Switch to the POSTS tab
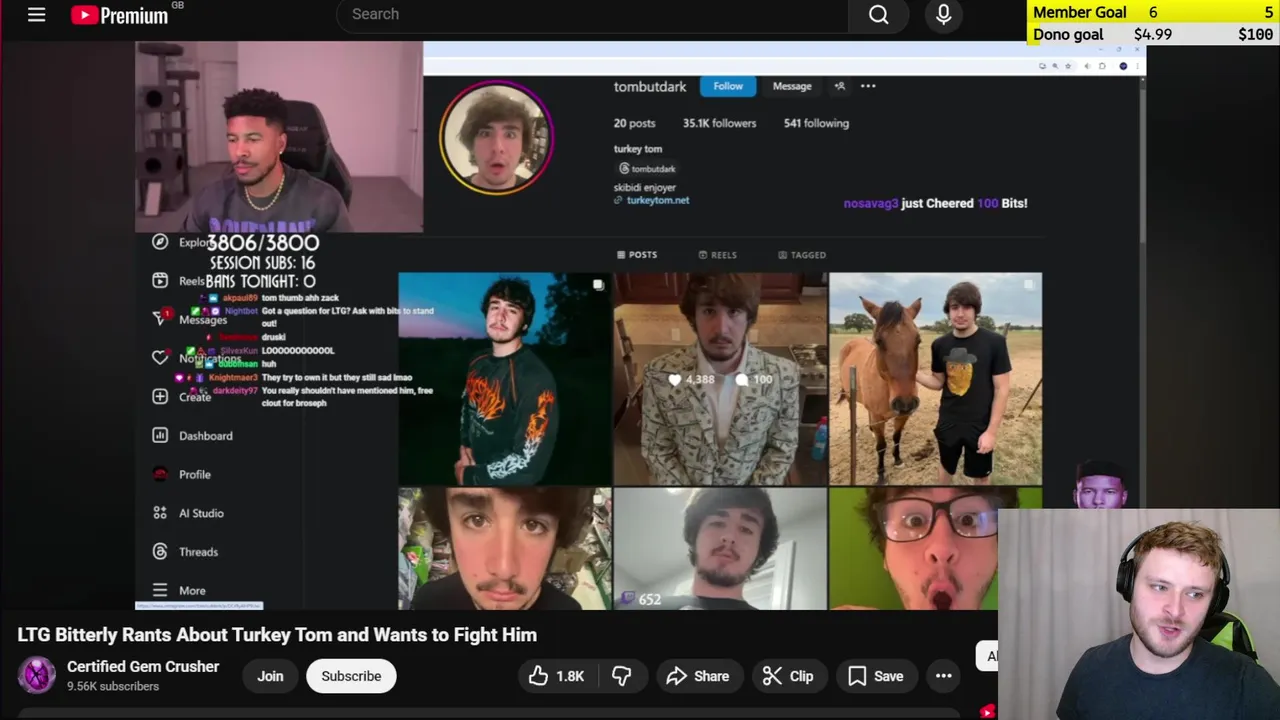 tap(637, 255)
